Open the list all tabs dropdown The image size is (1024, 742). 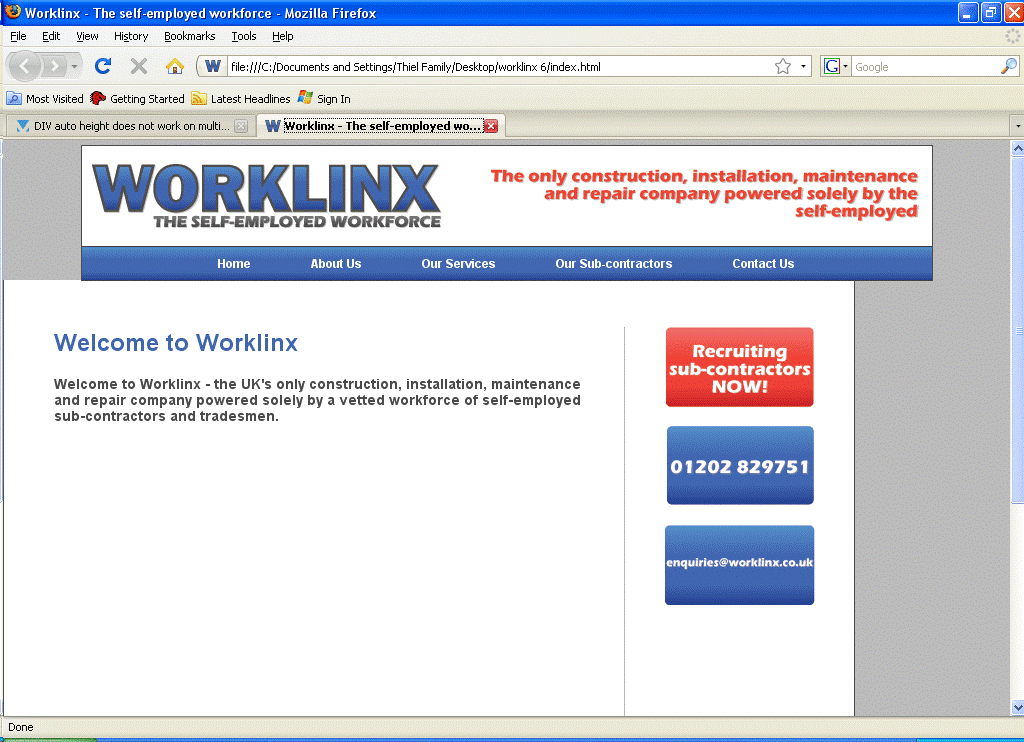[x=1017, y=125]
